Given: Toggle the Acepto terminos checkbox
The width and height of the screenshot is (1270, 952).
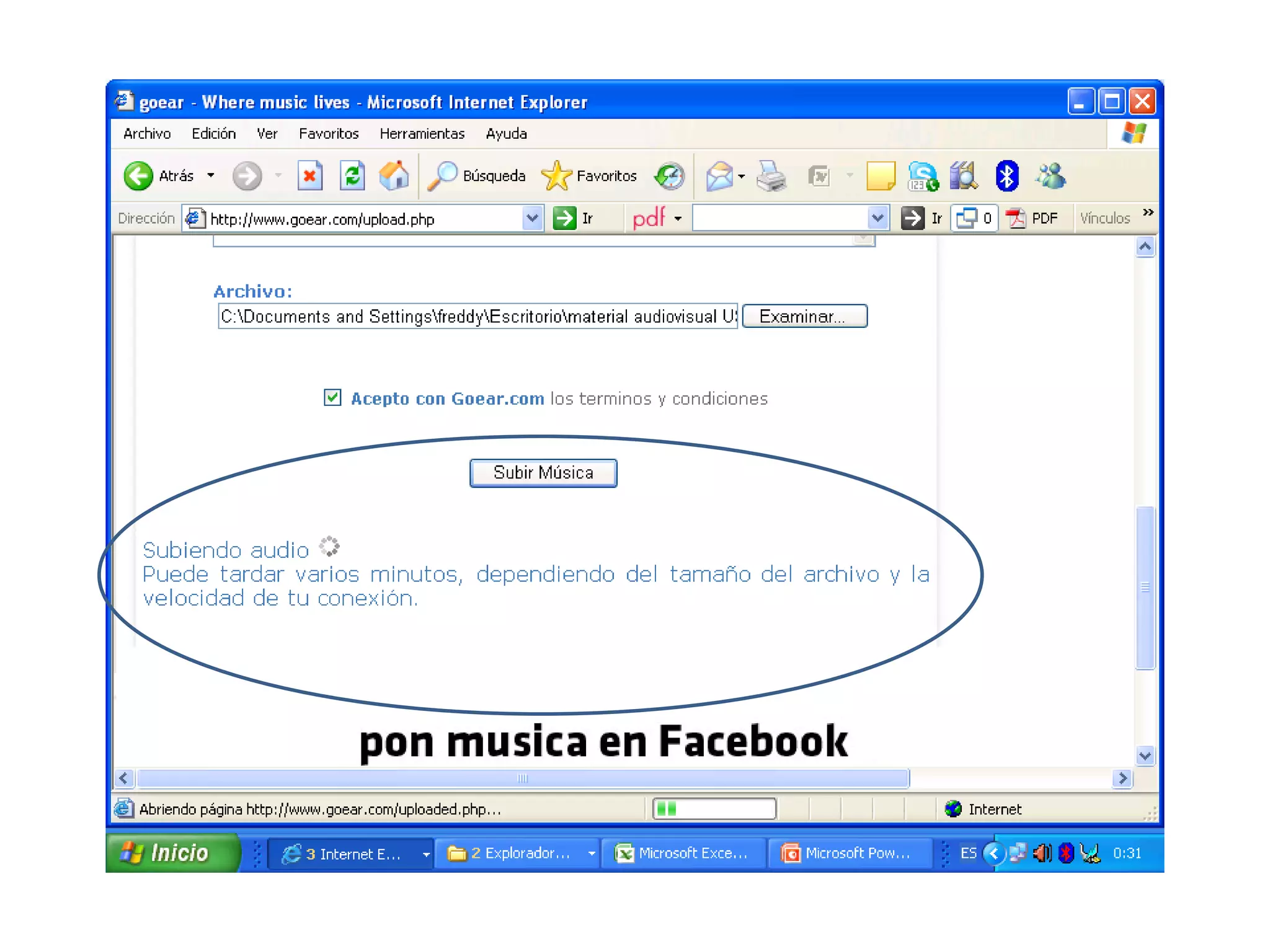Looking at the screenshot, I should point(332,397).
